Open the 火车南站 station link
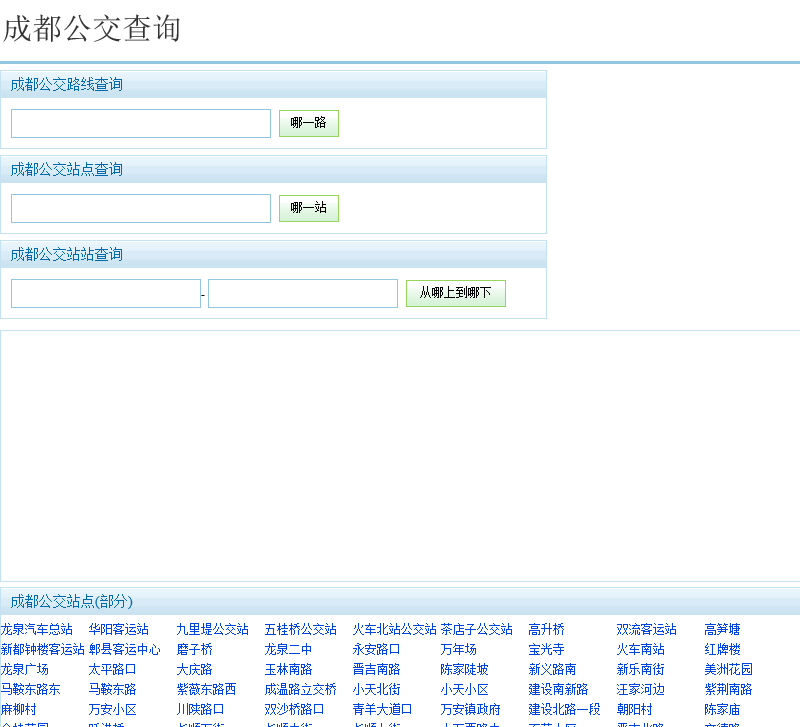This screenshot has width=800, height=727. pos(640,649)
